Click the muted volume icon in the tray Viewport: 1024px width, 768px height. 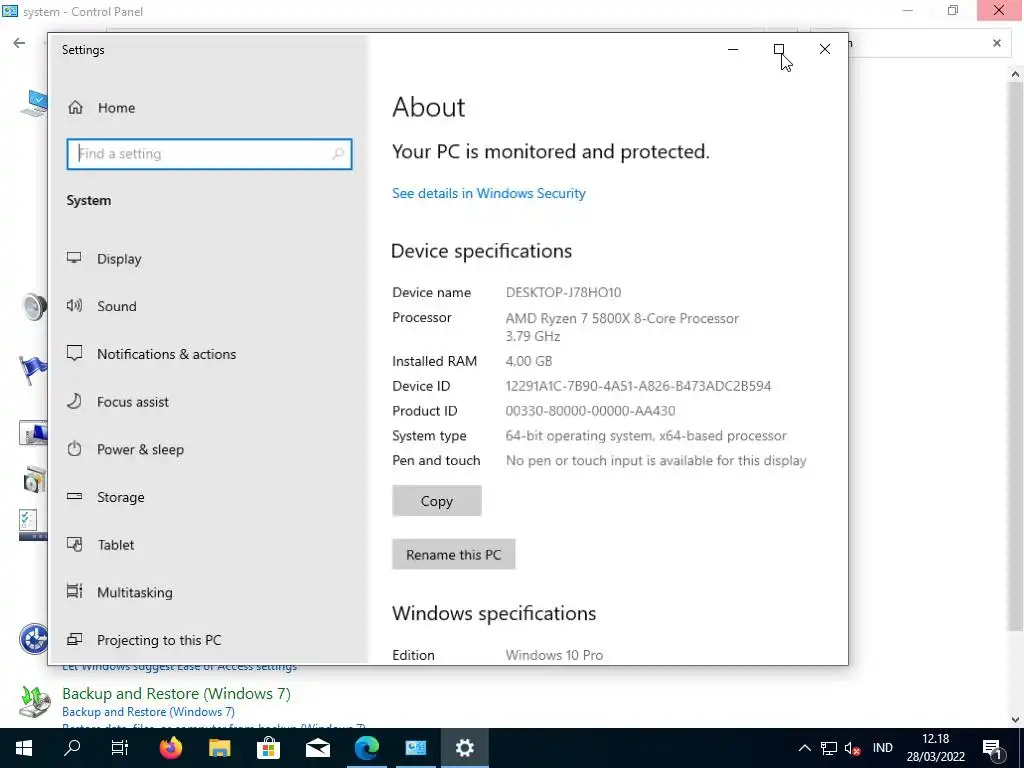[852, 748]
